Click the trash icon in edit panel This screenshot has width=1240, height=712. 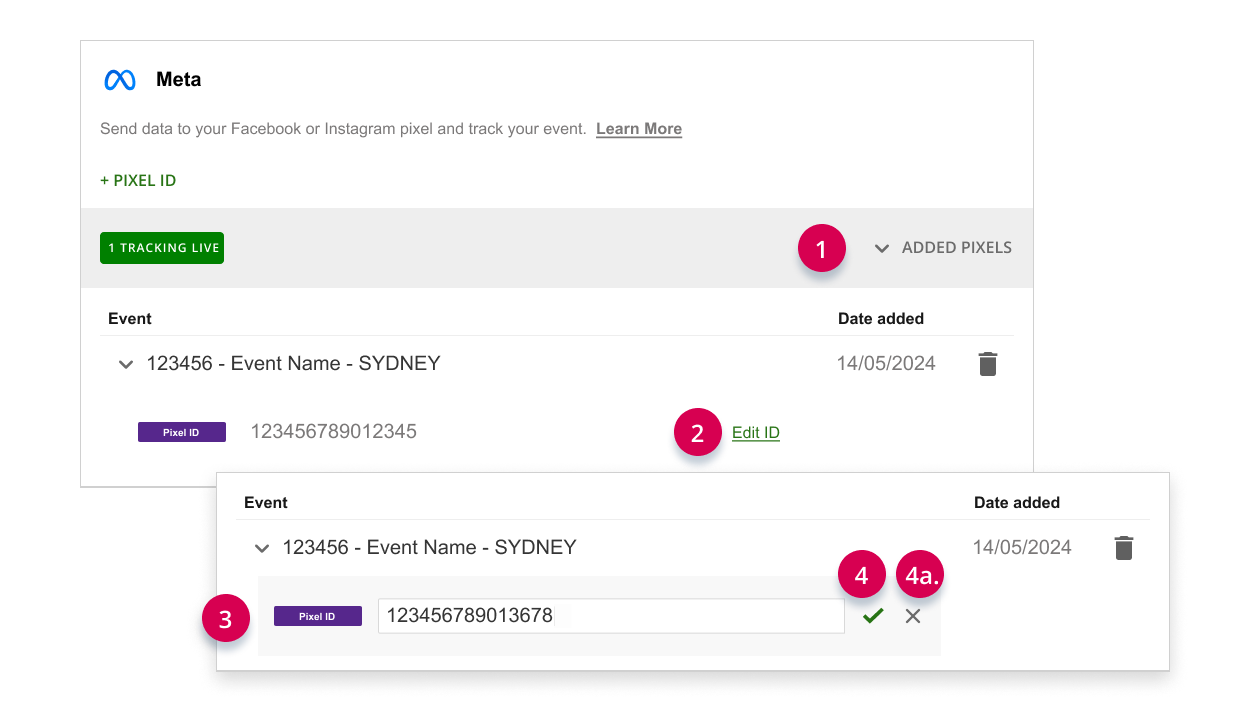(x=1124, y=548)
